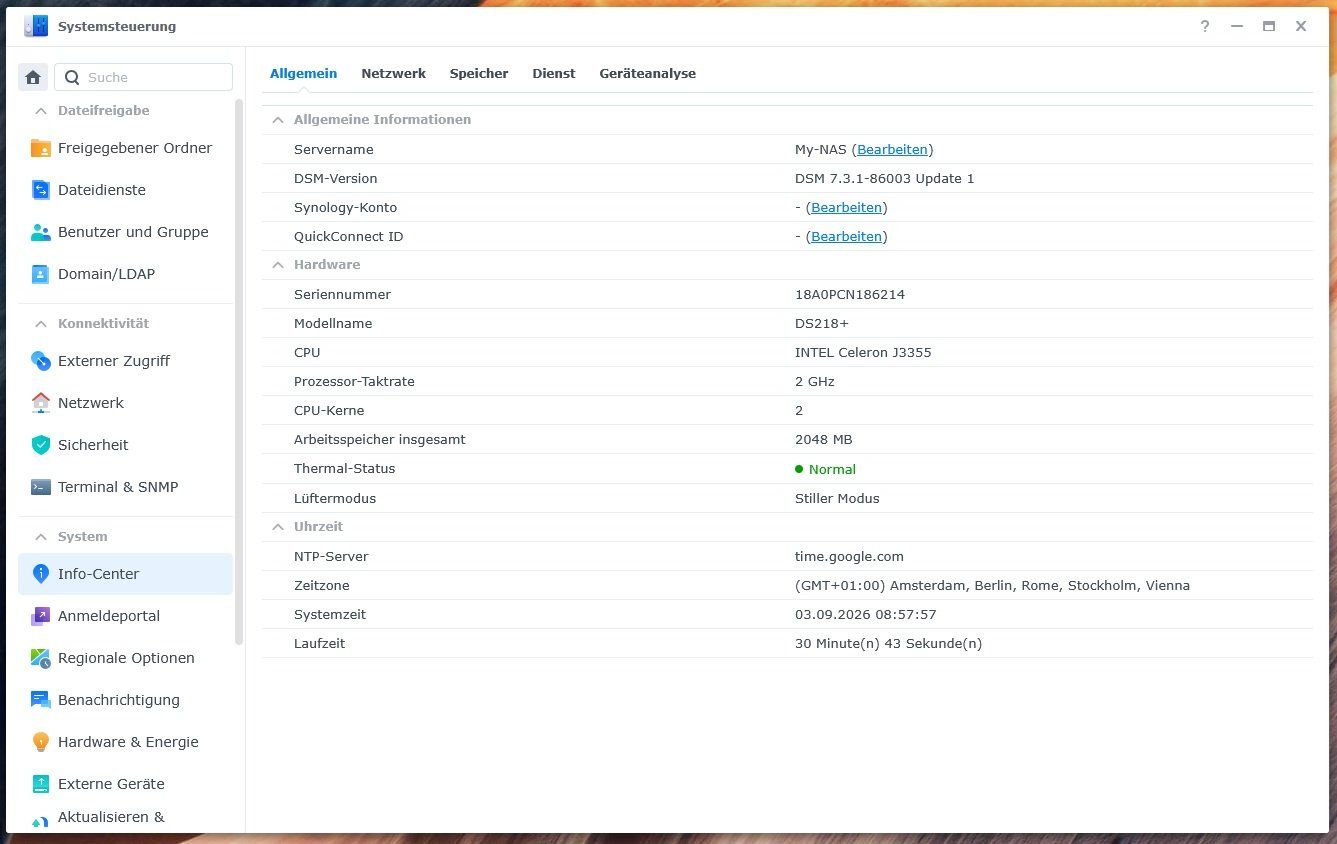This screenshot has width=1337, height=844.
Task: Collapse the Hardware section
Action: [277, 265]
